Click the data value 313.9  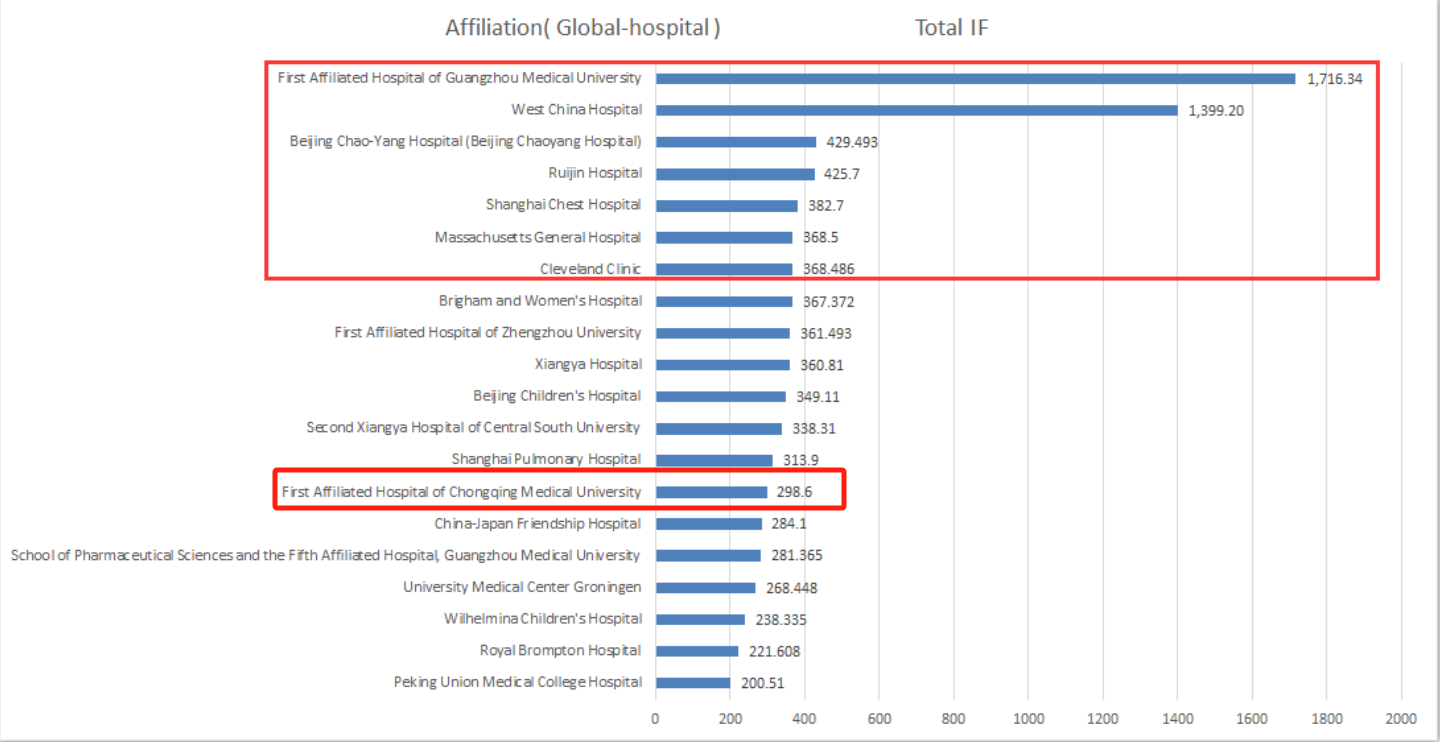click(x=801, y=461)
